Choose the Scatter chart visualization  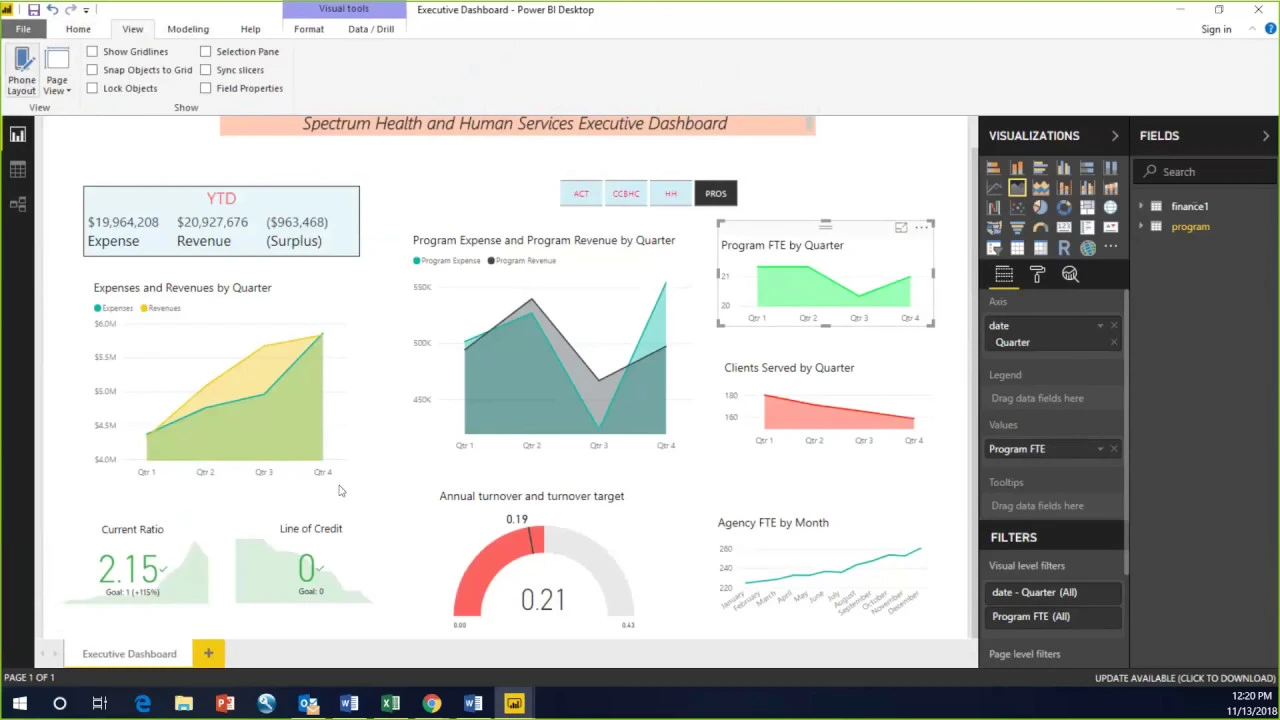pos(1017,207)
